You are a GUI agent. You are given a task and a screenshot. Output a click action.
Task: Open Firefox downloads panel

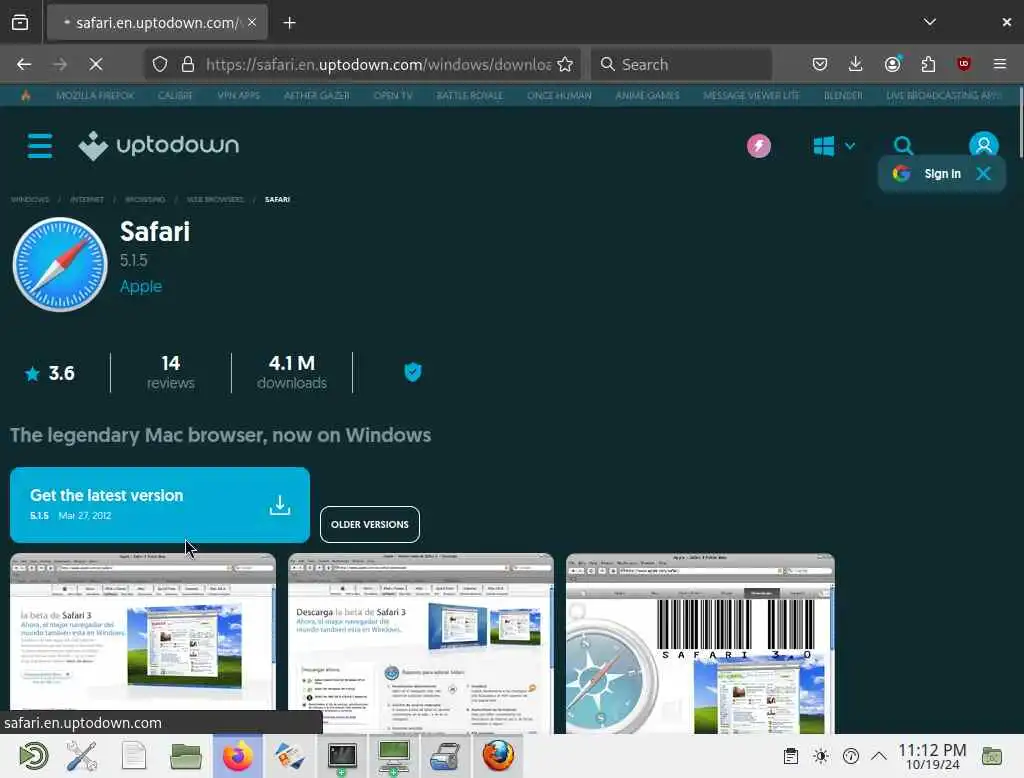[x=856, y=64]
